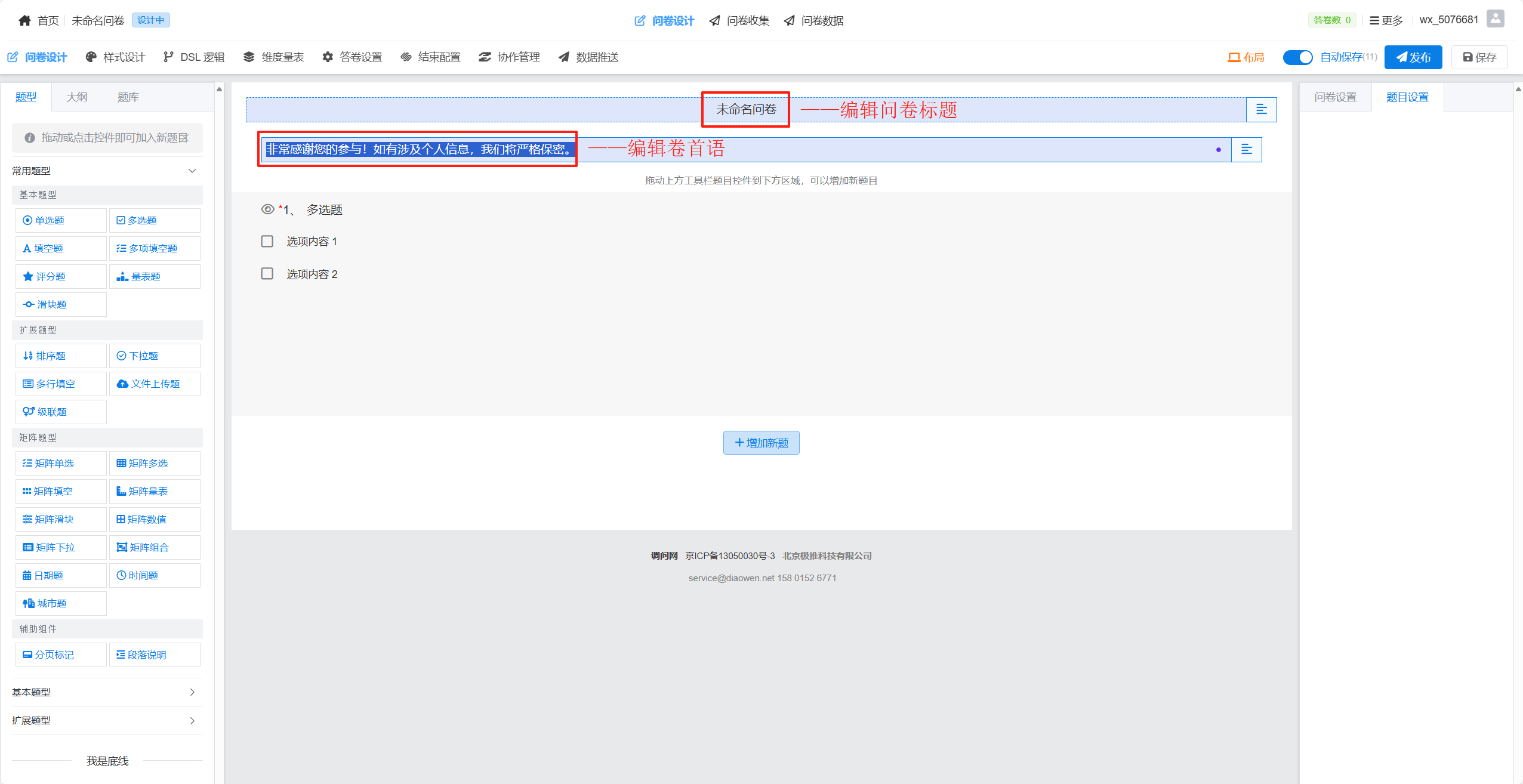
Task: Toggle the eye icon on question 1
Action: click(267, 209)
